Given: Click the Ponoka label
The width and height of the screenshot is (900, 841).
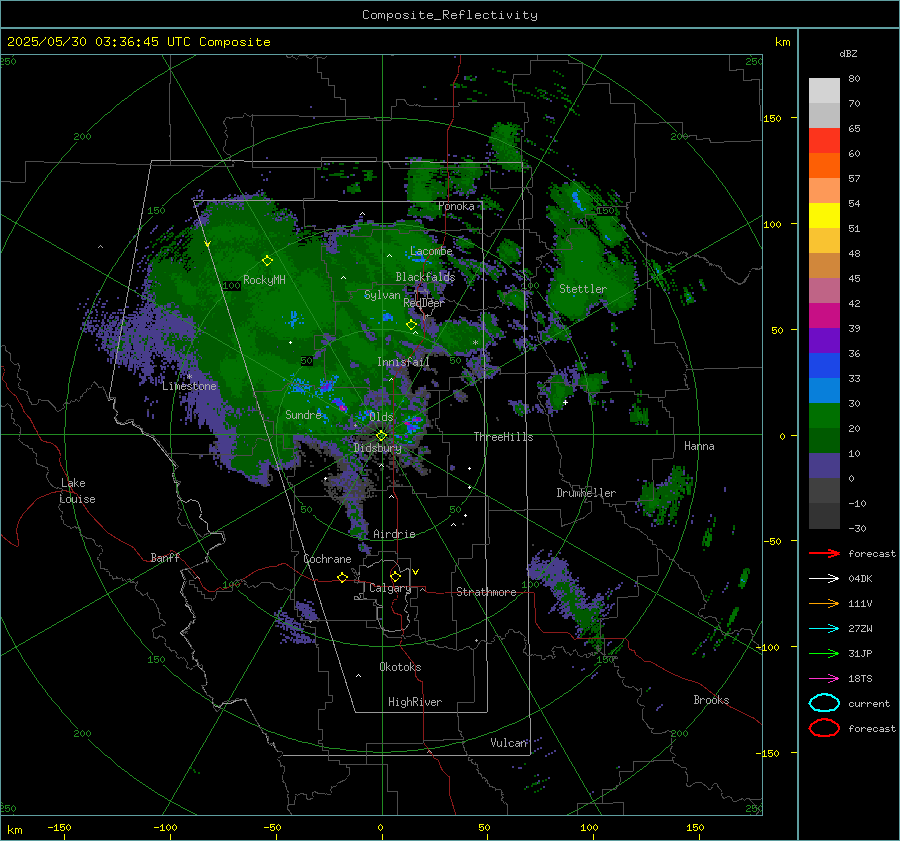Looking at the screenshot, I should 456,206.
